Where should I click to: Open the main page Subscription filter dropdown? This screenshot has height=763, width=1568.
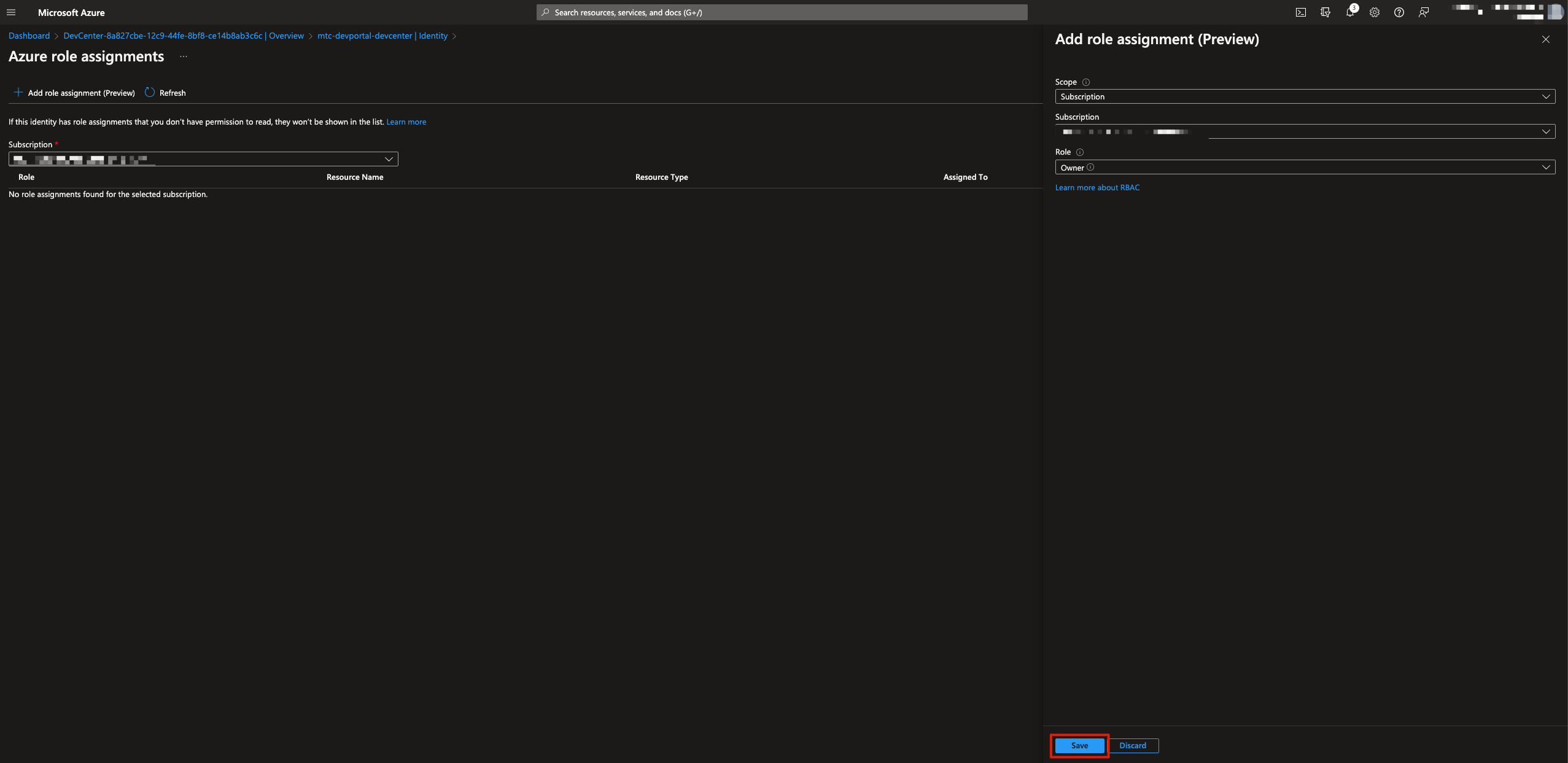[x=203, y=159]
